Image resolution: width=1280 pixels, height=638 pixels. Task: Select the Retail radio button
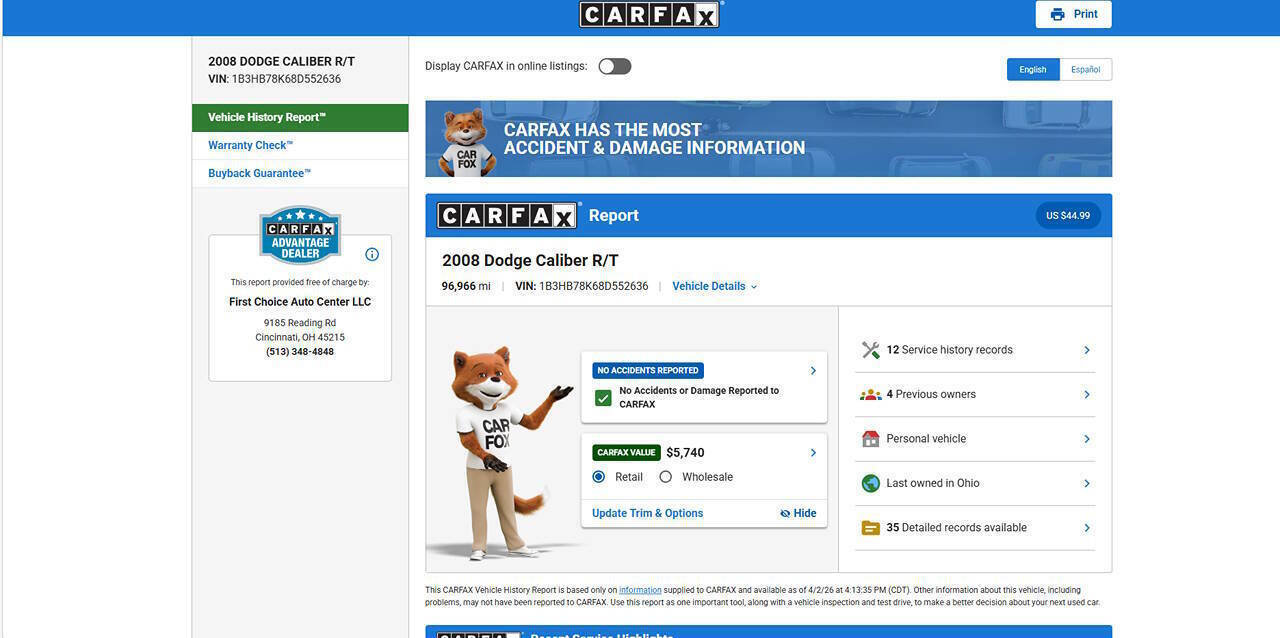599,477
